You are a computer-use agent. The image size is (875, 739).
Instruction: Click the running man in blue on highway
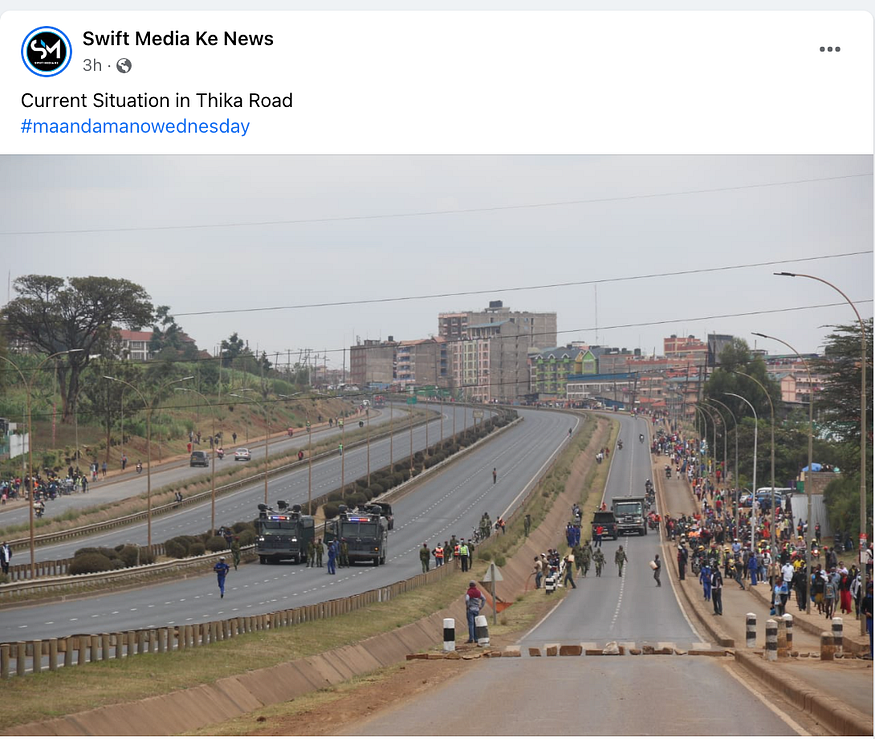pos(222,577)
